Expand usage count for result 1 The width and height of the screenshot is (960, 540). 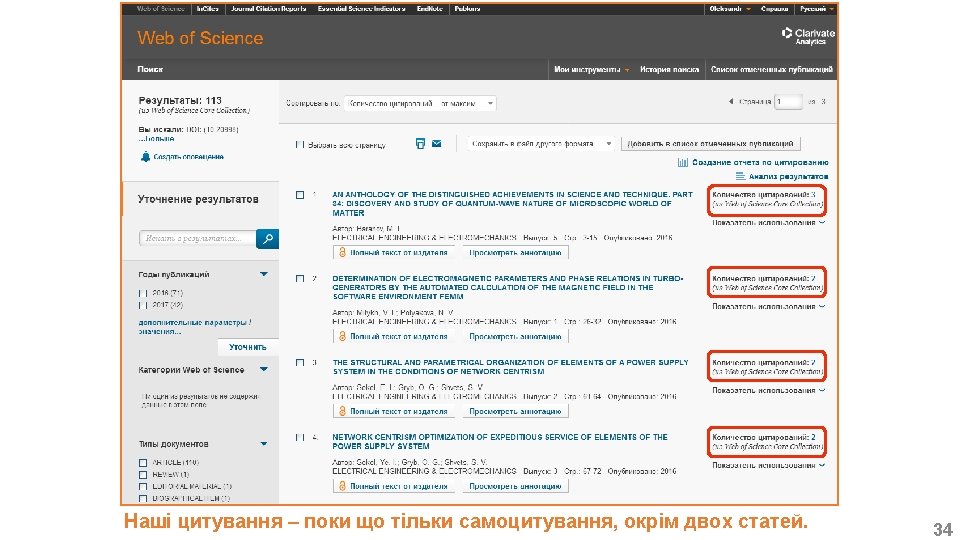768,223
